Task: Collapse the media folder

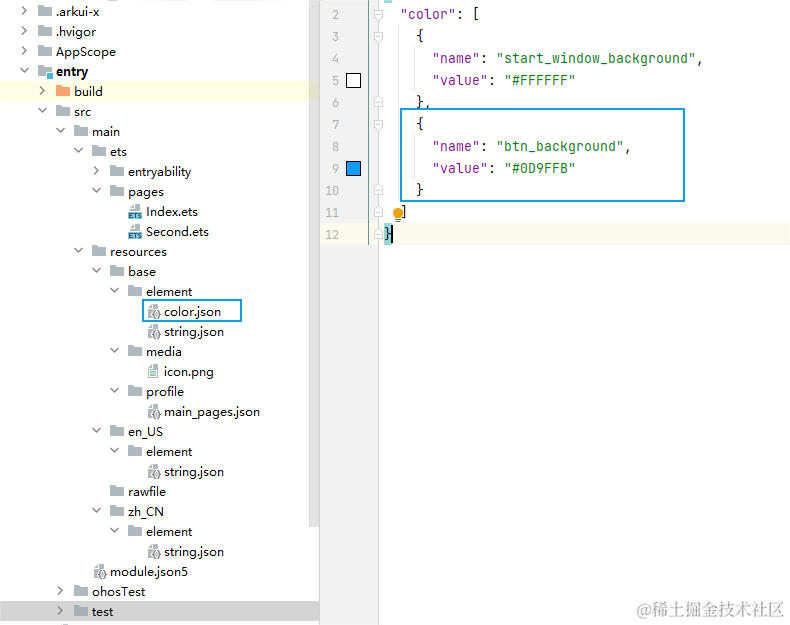Action: [x=114, y=351]
